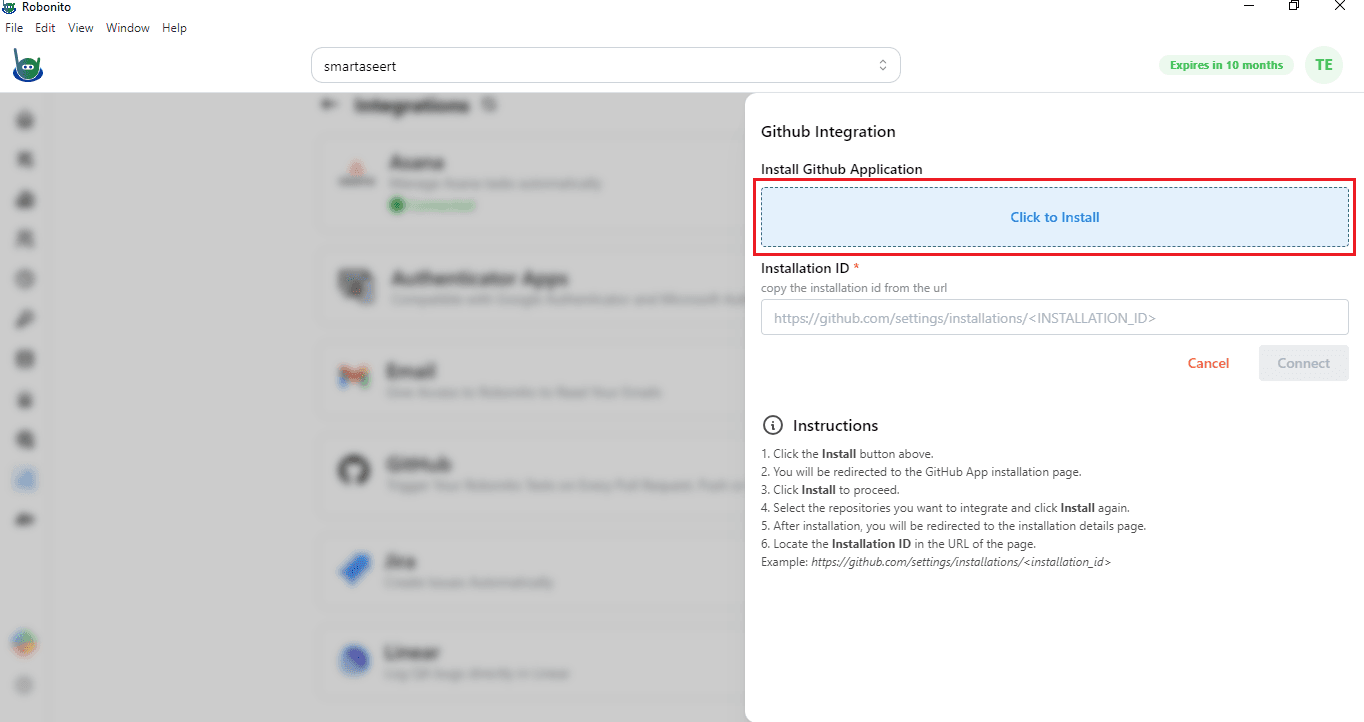1364x722 pixels.
Task: Open the File menu
Action: point(14,28)
